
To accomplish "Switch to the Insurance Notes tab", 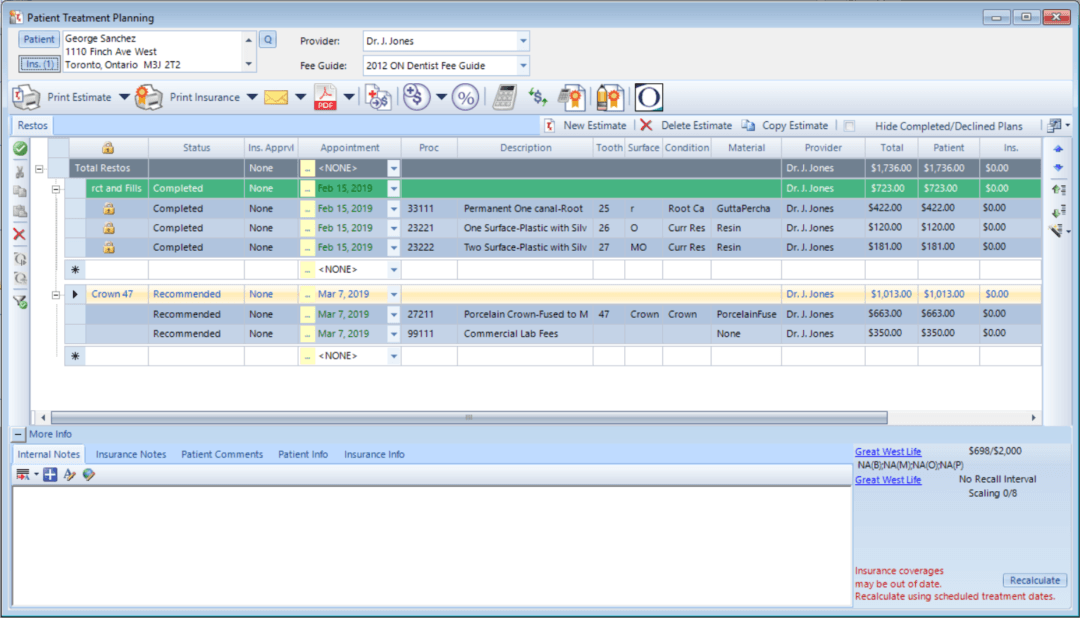I will point(130,454).
